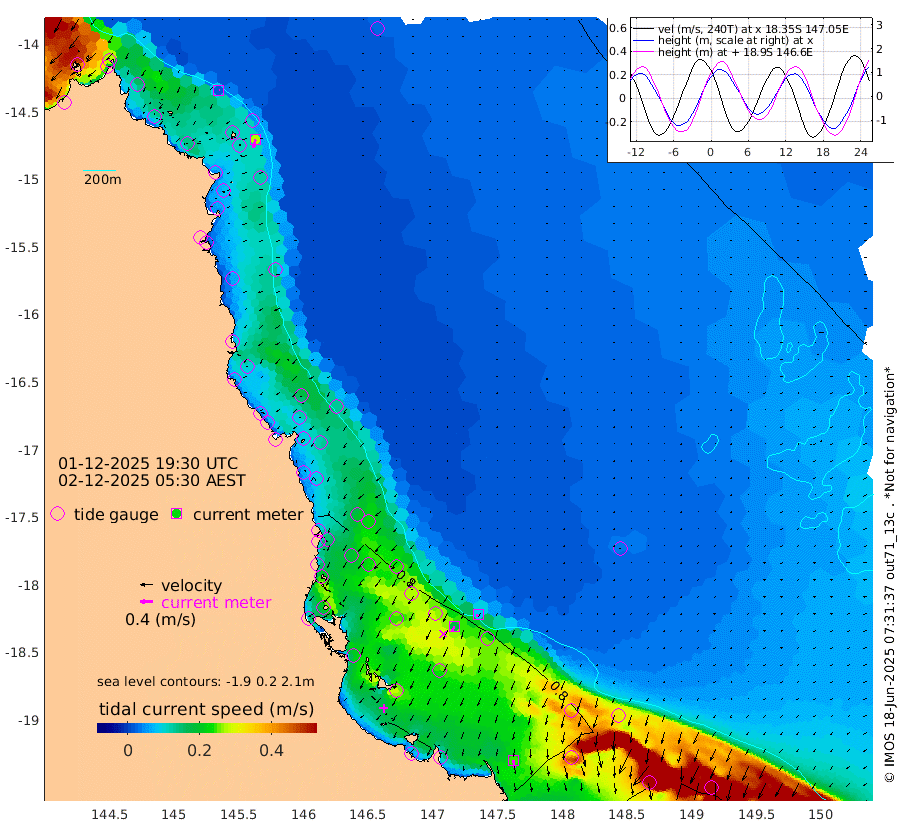900x834 pixels.
Task: Click the colorbar tick label '0.2'
Action: (199, 750)
